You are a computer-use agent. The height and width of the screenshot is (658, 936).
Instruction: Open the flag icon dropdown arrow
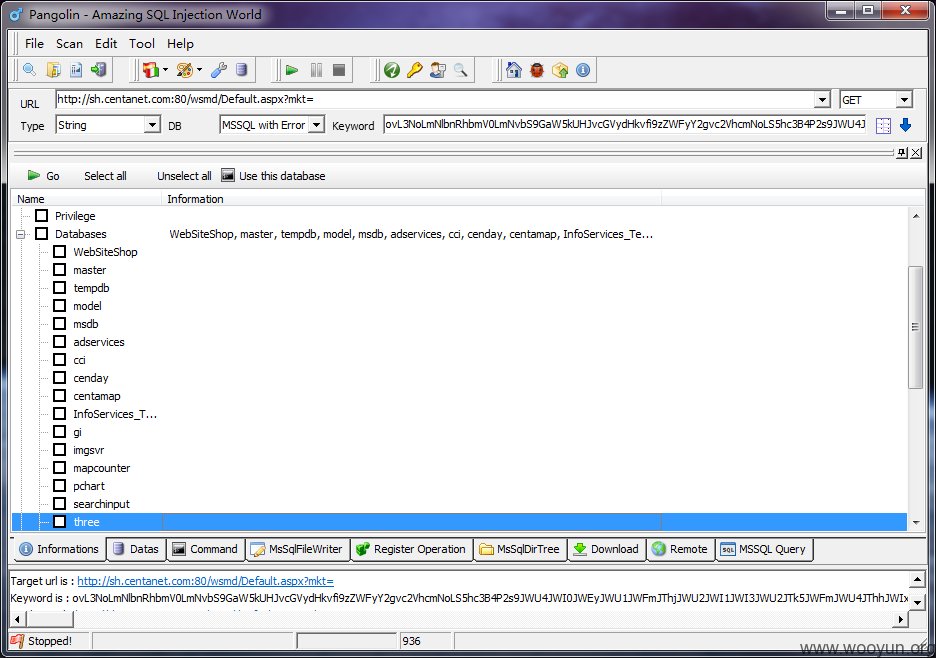[x=165, y=70]
